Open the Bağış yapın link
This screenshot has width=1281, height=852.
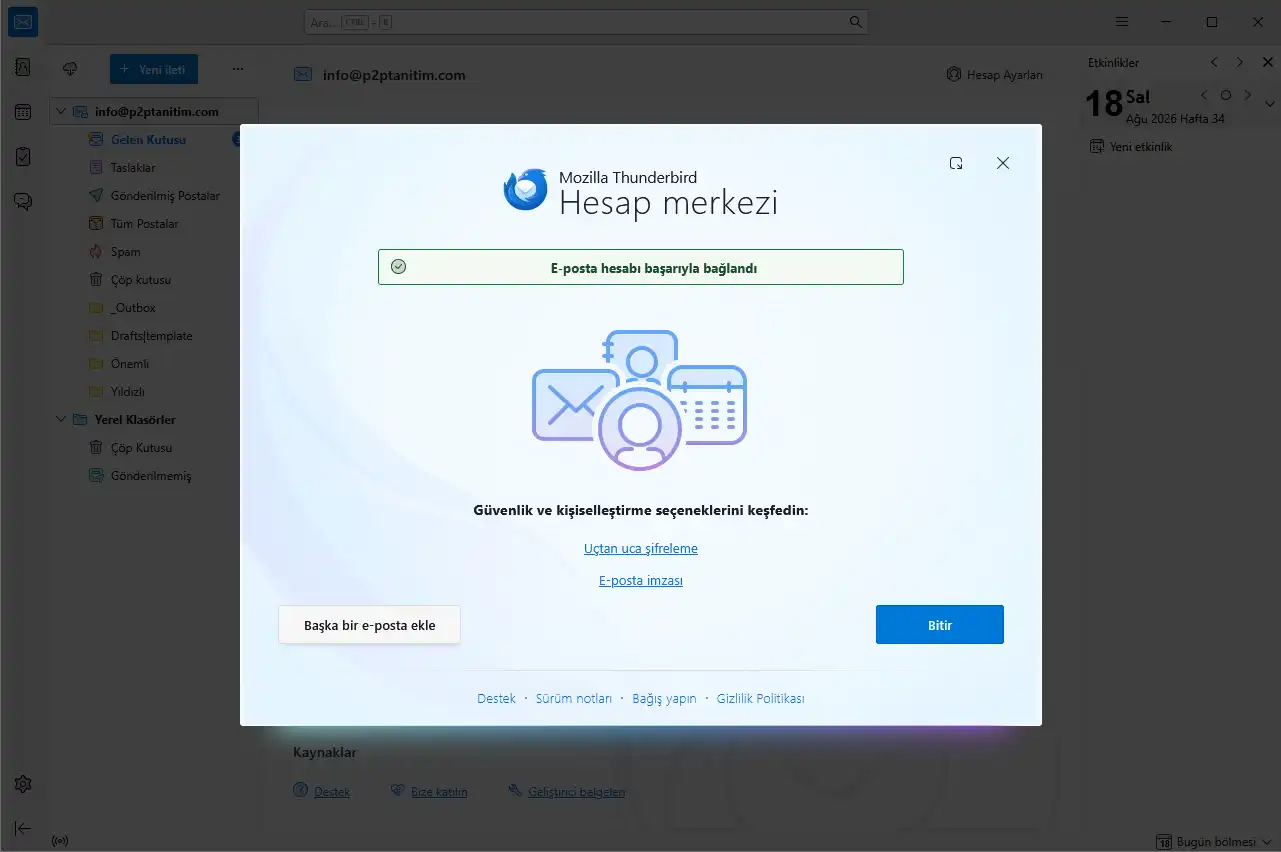coord(664,699)
